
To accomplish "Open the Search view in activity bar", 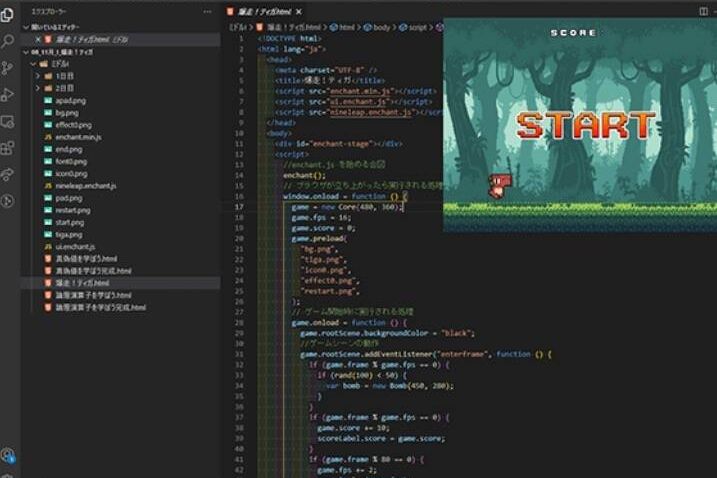I will (7, 41).
